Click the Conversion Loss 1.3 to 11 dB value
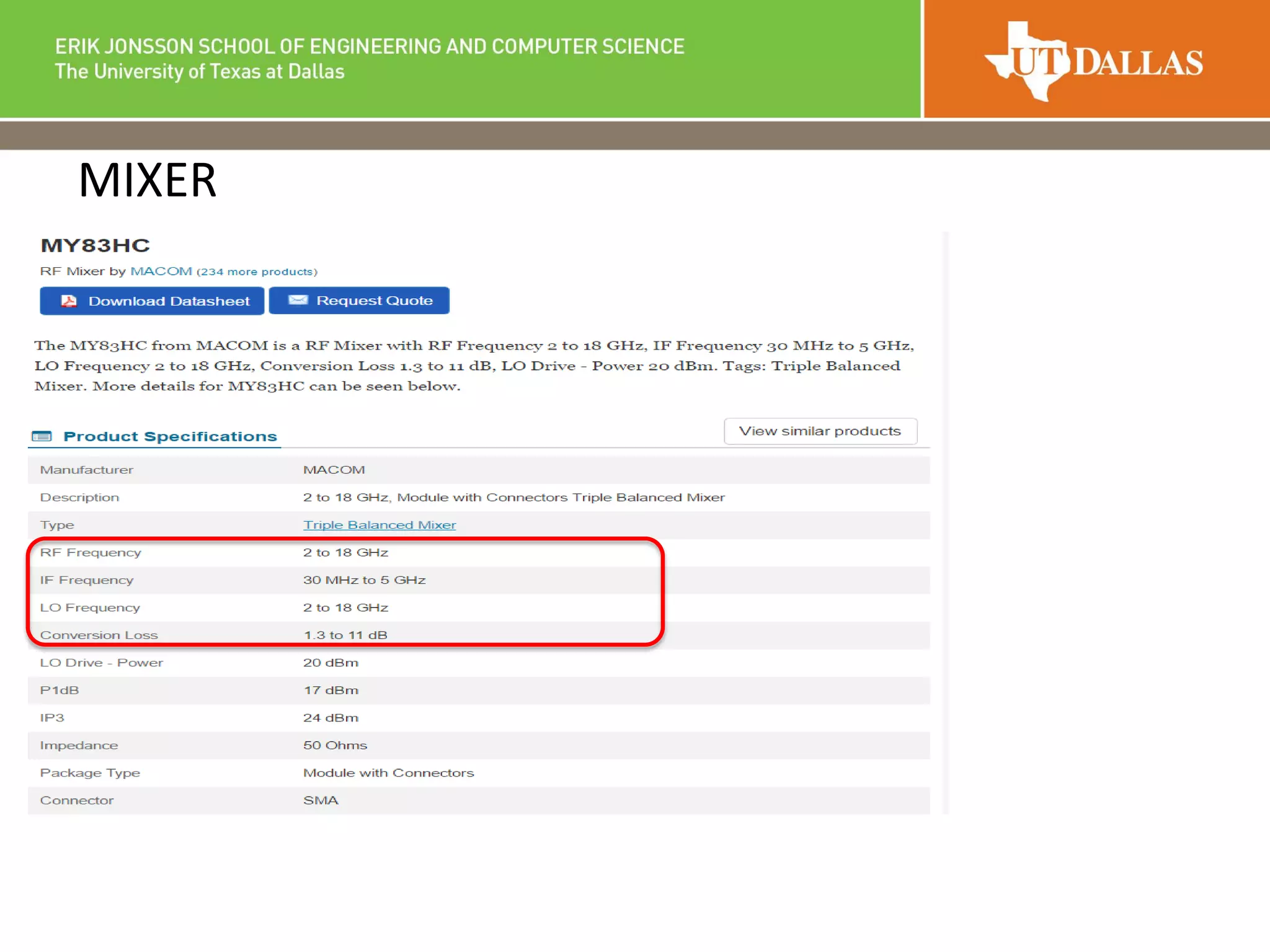The width and height of the screenshot is (1270, 952). pyautogui.click(x=345, y=635)
